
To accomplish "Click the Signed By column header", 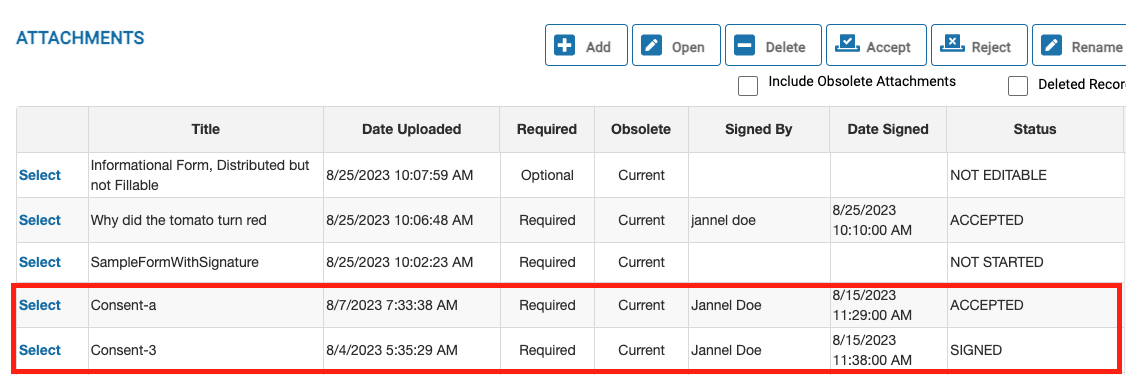I will (758, 129).
